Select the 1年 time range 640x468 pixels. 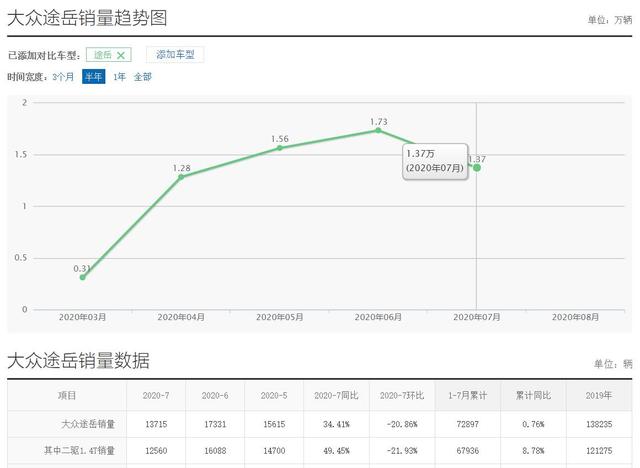[x=119, y=77]
